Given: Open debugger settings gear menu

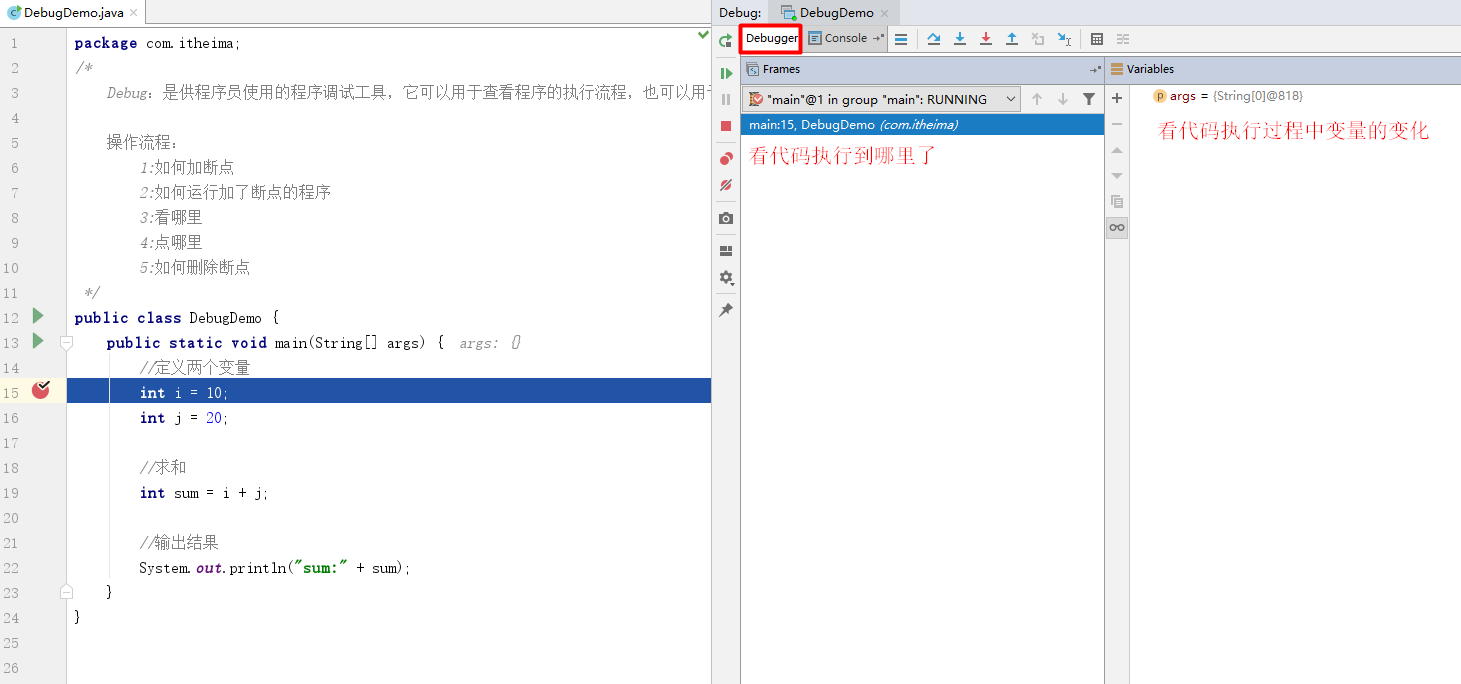Looking at the screenshot, I should pyautogui.click(x=726, y=277).
